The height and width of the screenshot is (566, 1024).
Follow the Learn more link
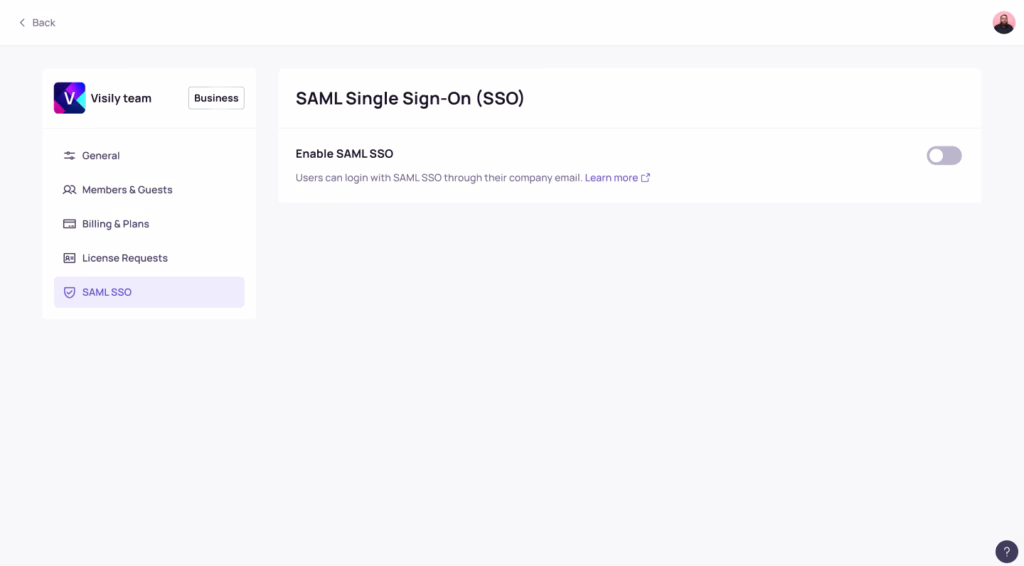click(x=611, y=178)
